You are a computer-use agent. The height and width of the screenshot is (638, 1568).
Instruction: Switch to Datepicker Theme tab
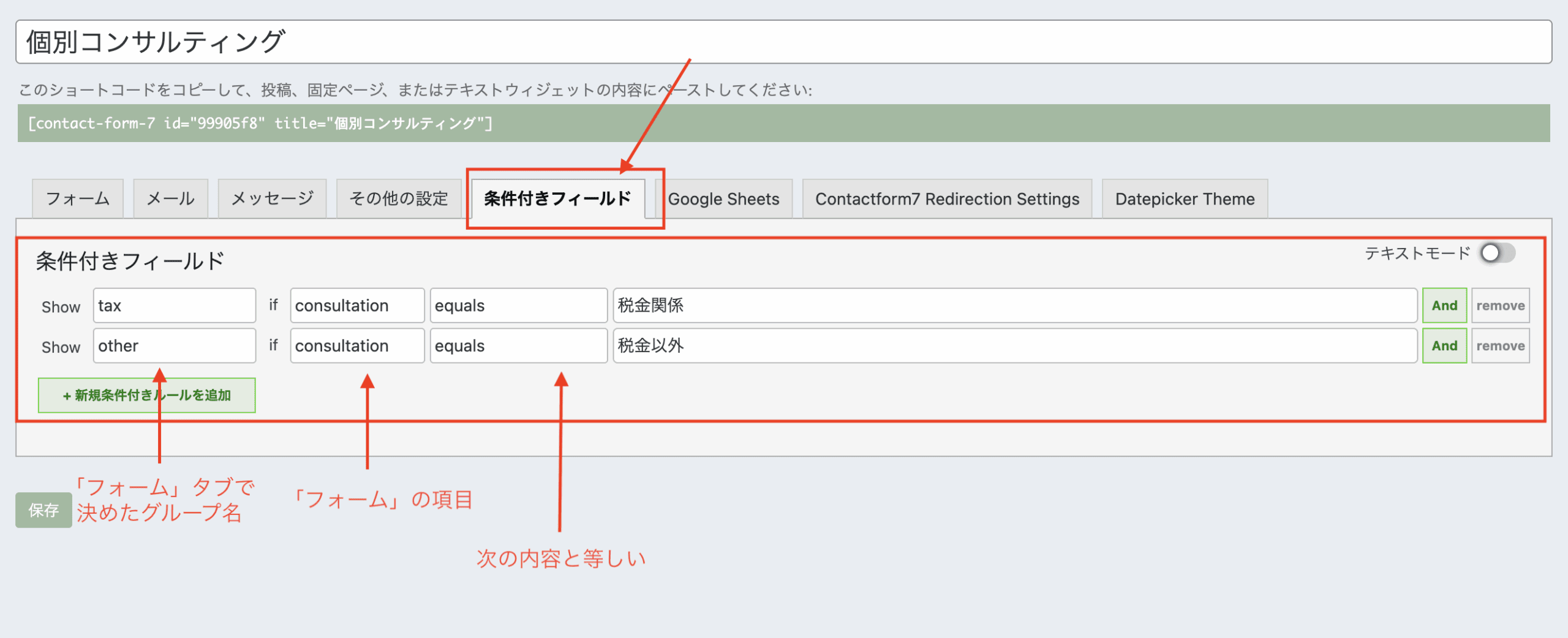(1185, 199)
